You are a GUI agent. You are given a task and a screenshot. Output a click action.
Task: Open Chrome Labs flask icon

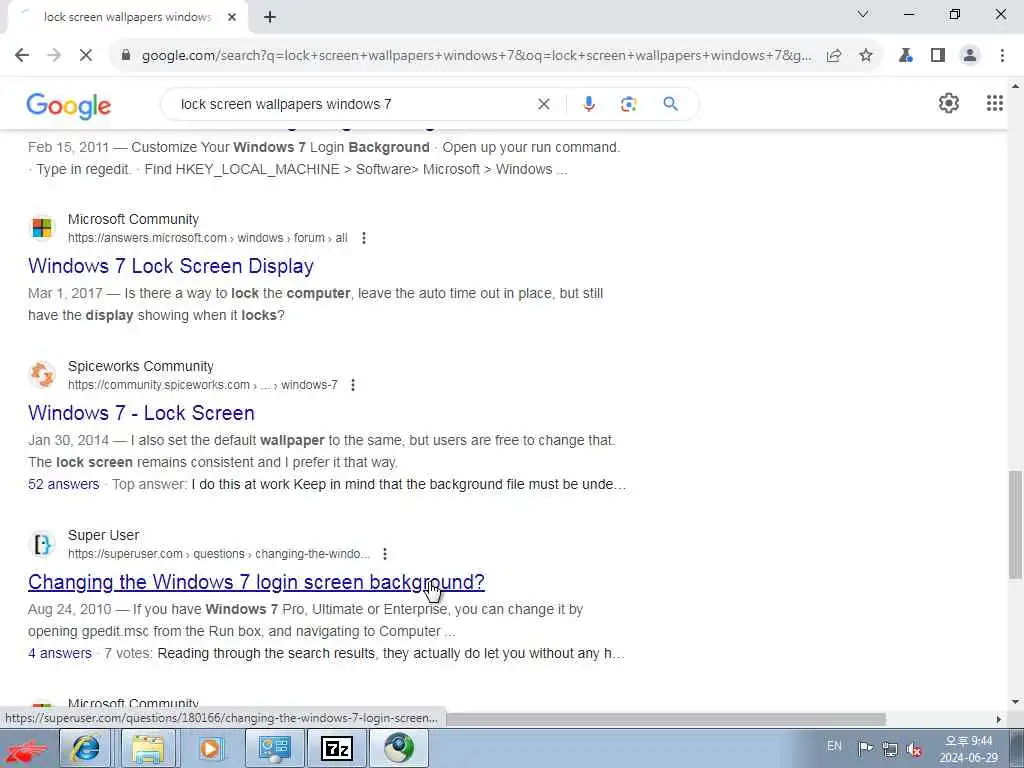[x=906, y=56]
